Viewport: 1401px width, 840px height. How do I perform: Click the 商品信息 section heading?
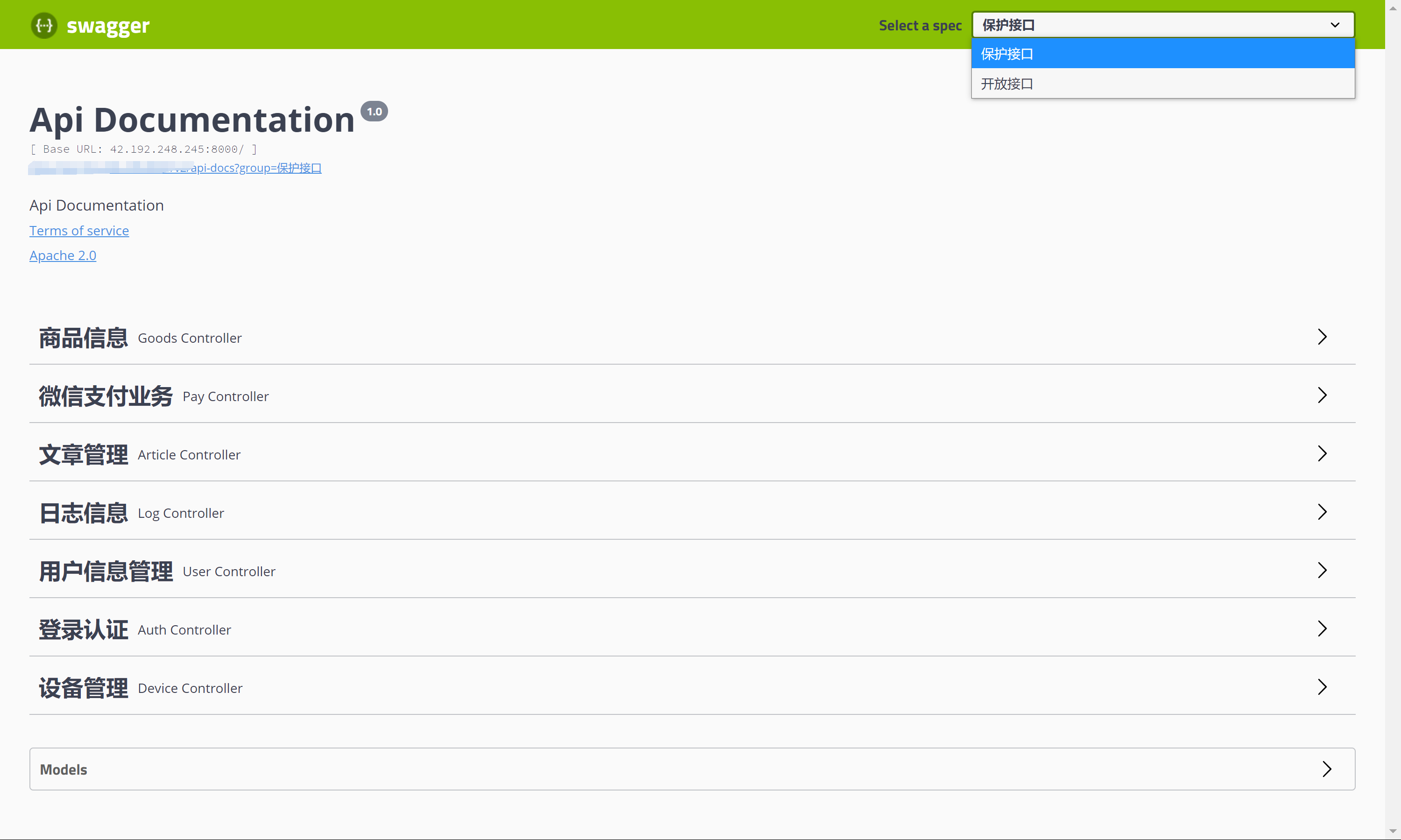tap(83, 338)
